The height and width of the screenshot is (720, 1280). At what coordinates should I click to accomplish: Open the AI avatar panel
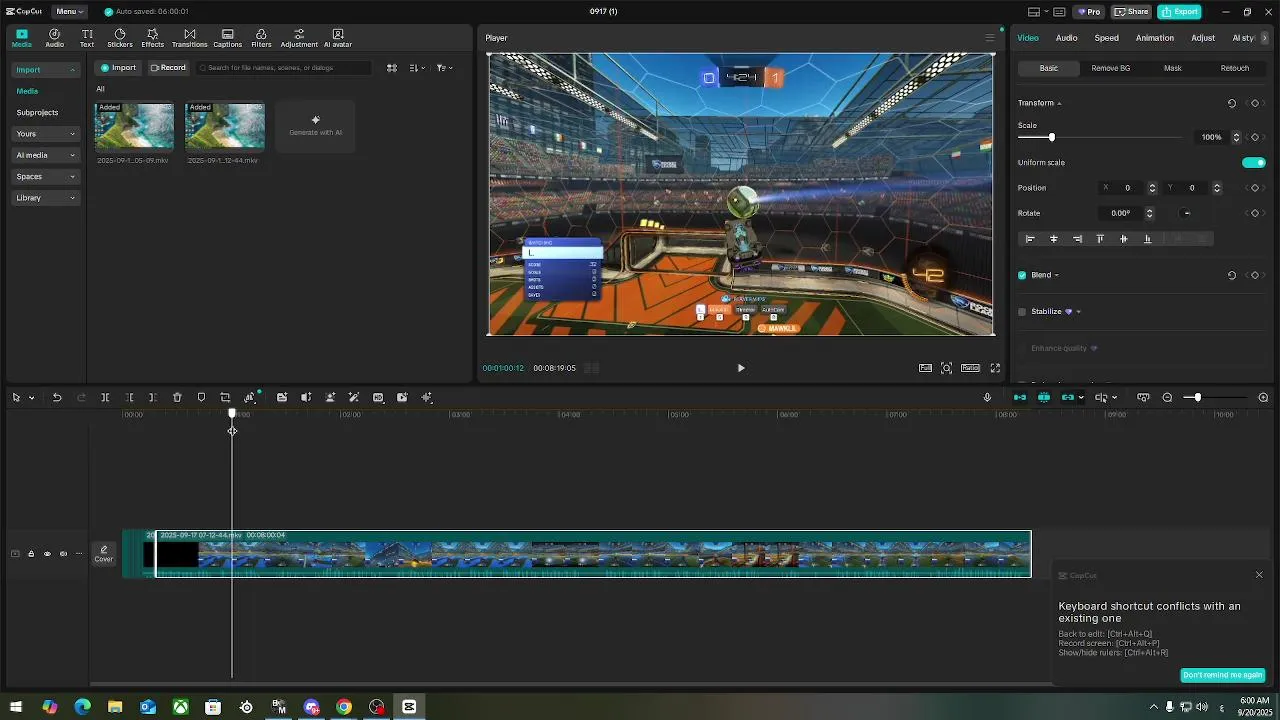(338, 38)
